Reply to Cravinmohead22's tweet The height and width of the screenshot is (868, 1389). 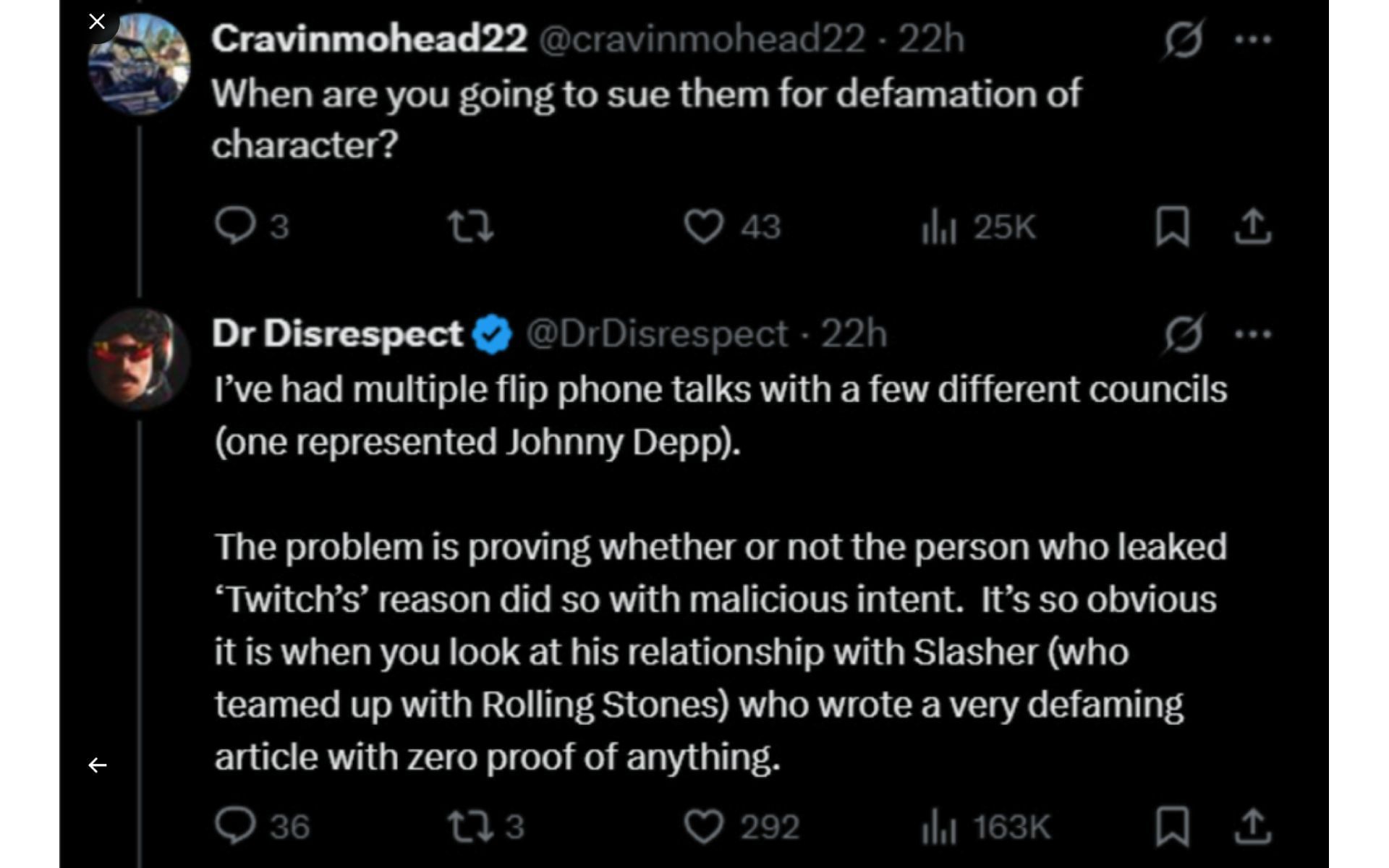coord(235,226)
